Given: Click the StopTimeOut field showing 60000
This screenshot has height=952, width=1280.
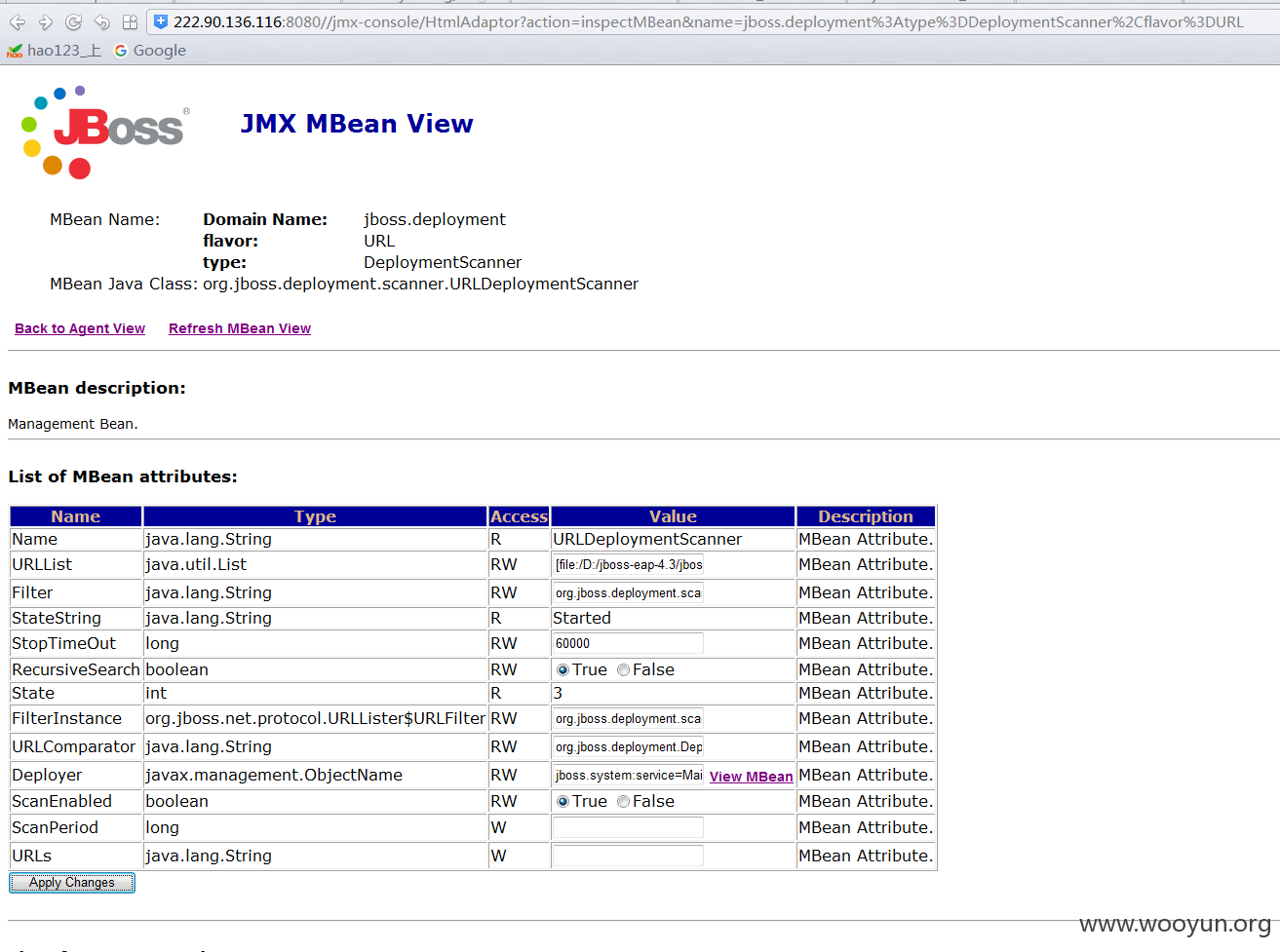Looking at the screenshot, I should point(628,643).
